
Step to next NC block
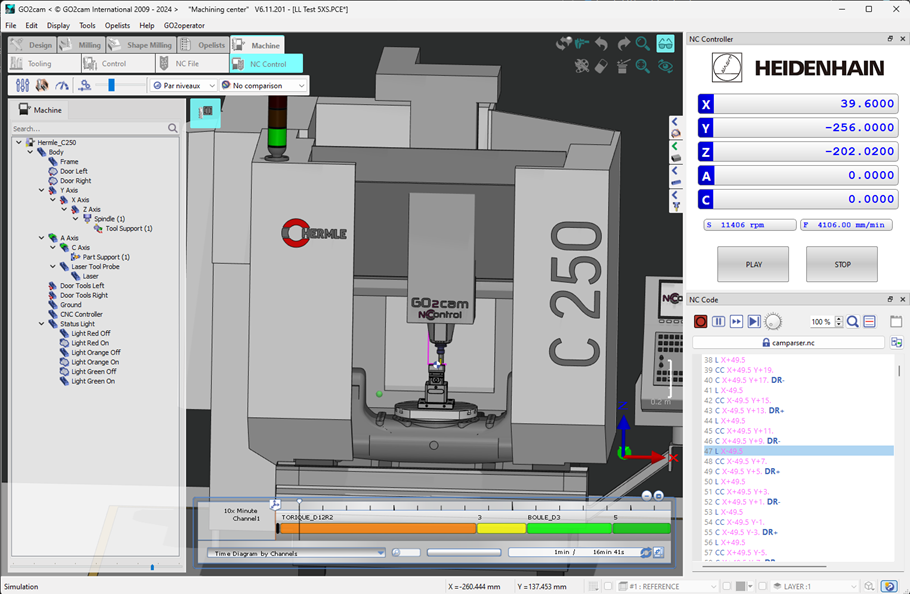pyautogui.click(x=754, y=321)
